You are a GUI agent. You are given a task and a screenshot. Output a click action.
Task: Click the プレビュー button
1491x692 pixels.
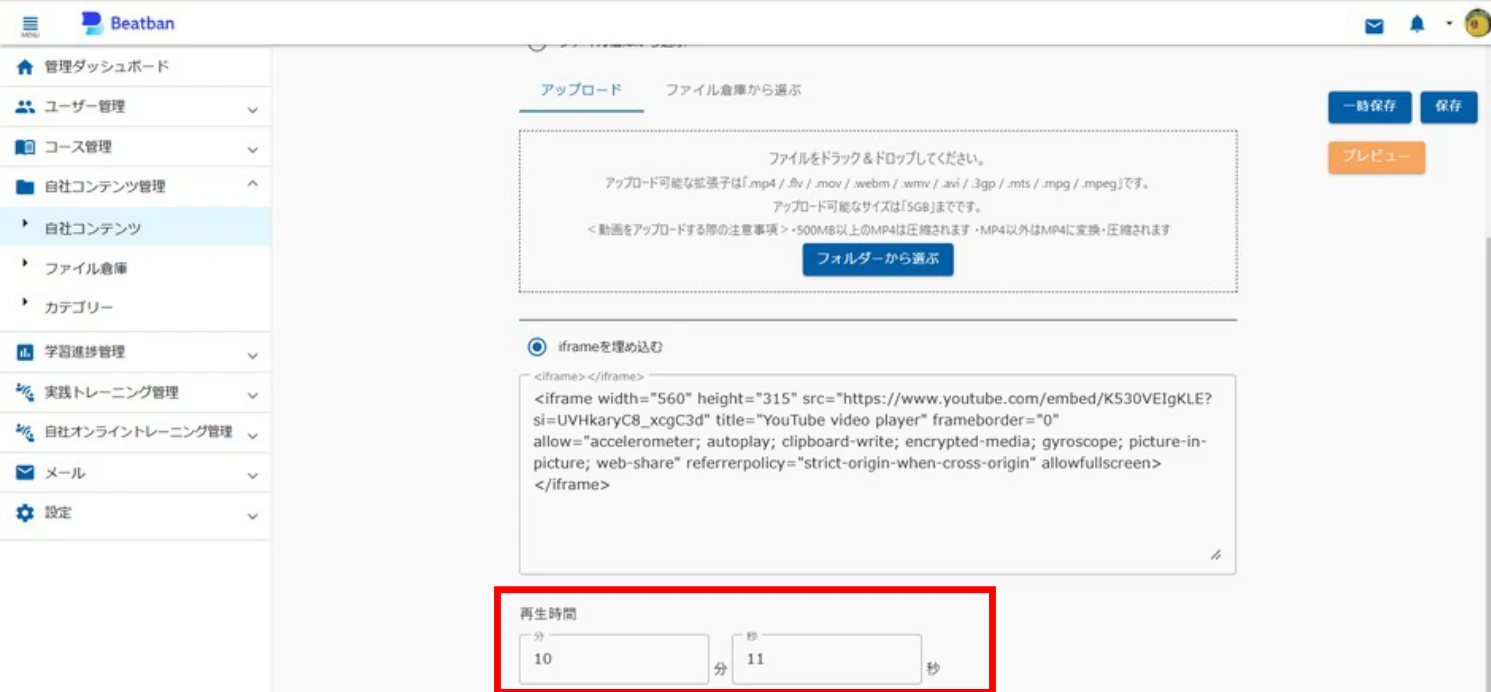click(x=1376, y=157)
